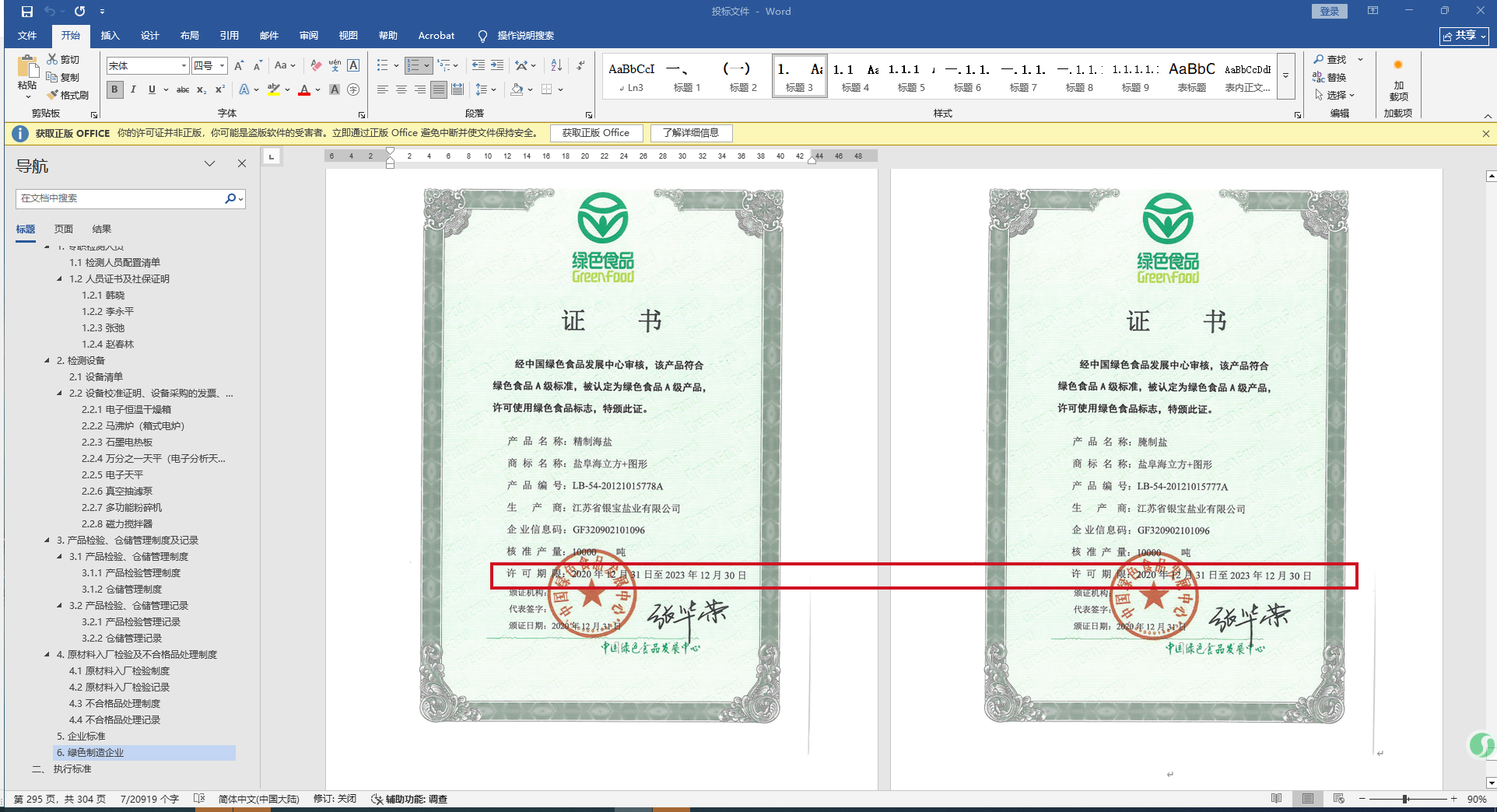The width and height of the screenshot is (1497, 812).
Task: Align the paragraph to the right
Action: tap(420, 89)
